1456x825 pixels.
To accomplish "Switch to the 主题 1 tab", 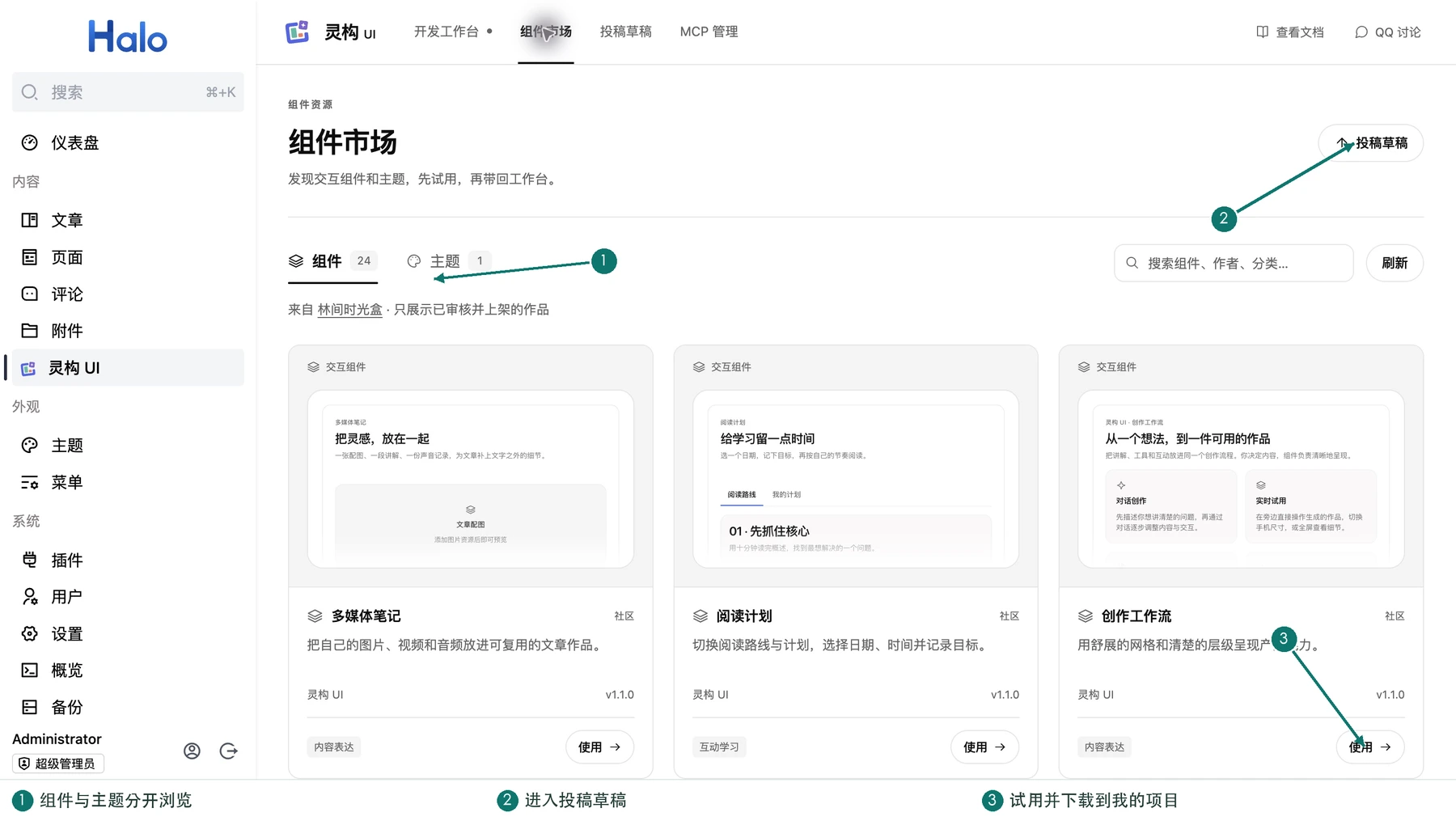I will [x=448, y=261].
